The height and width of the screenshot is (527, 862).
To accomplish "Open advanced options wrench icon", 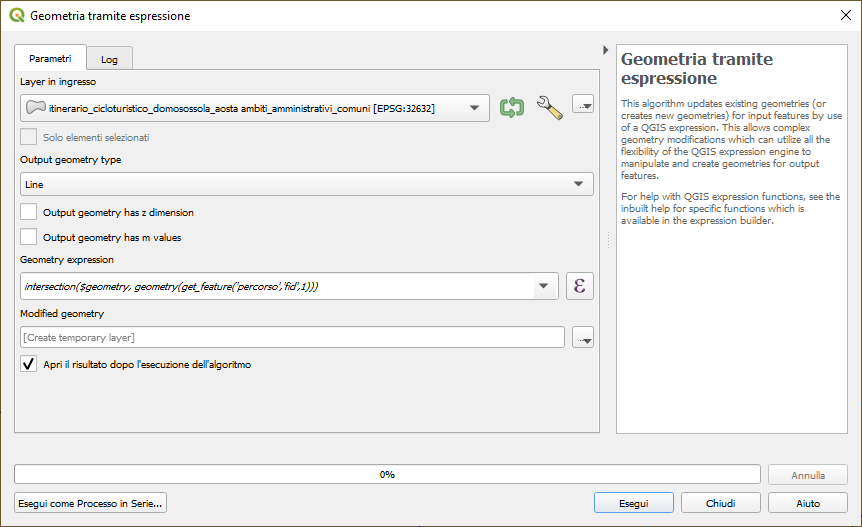I will 549,107.
